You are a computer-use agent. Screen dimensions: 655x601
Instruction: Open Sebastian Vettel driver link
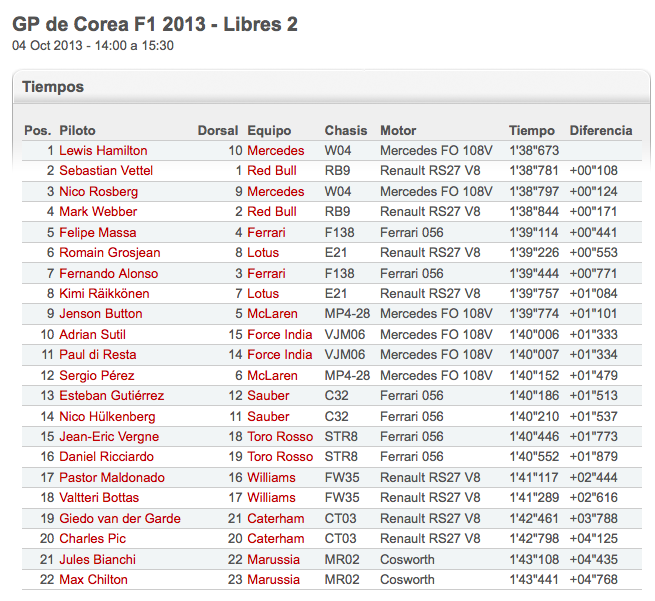[106, 170]
